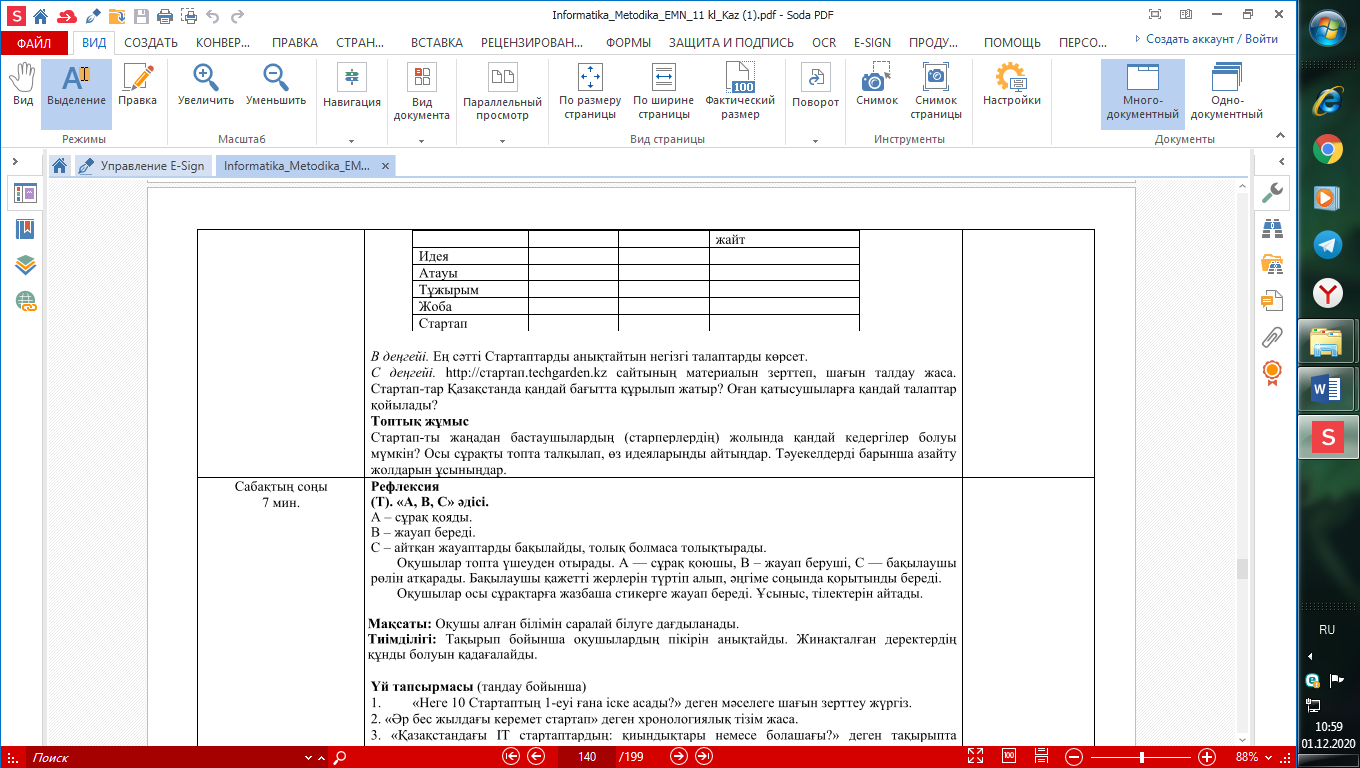Zoom out with the Уменьшить button
The image size is (1360, 768).
(x=276, y=86)
